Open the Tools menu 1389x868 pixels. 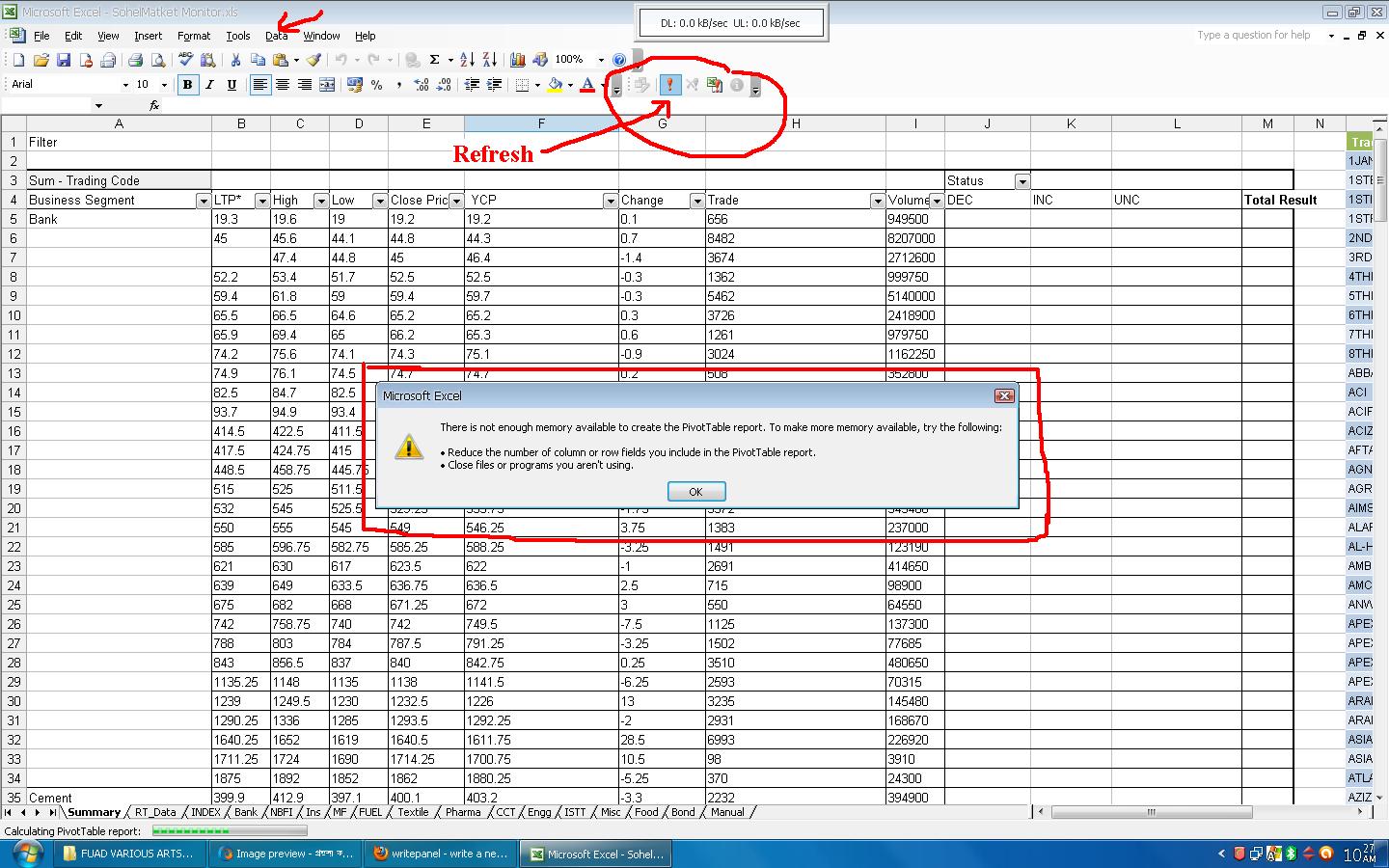(238, 36)
